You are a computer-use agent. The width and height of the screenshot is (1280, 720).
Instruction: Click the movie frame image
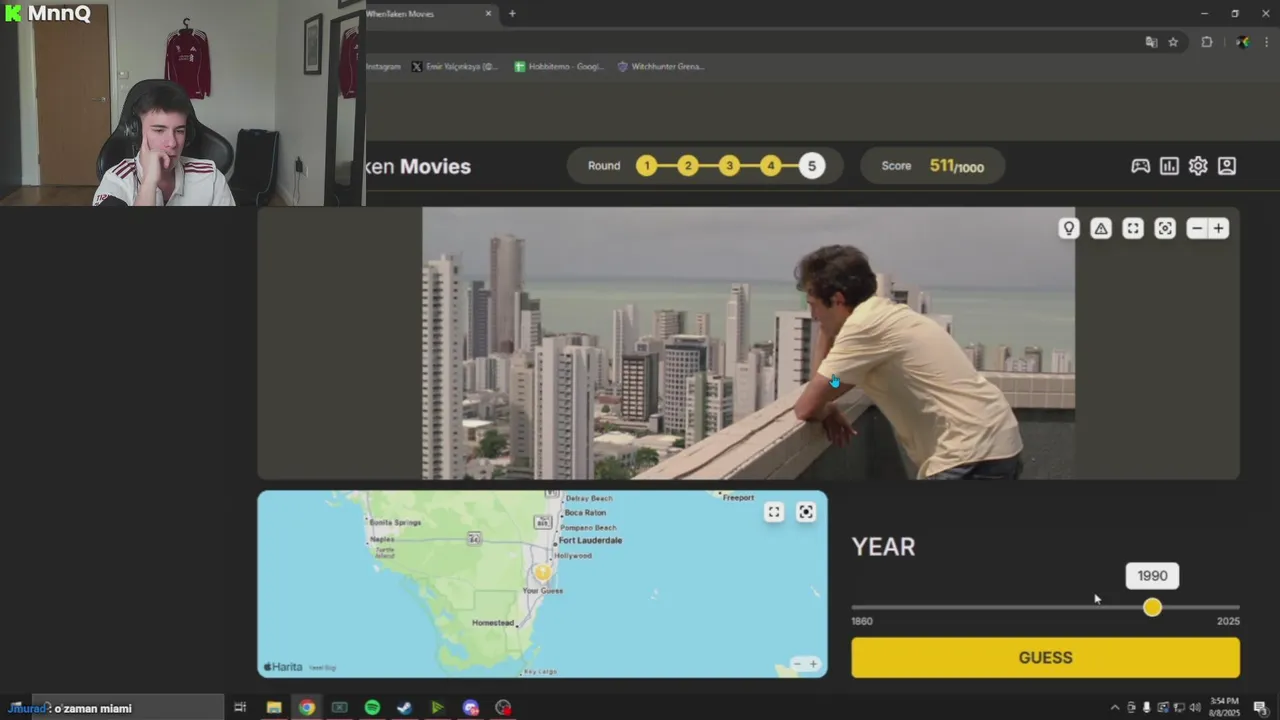[748, 343]
